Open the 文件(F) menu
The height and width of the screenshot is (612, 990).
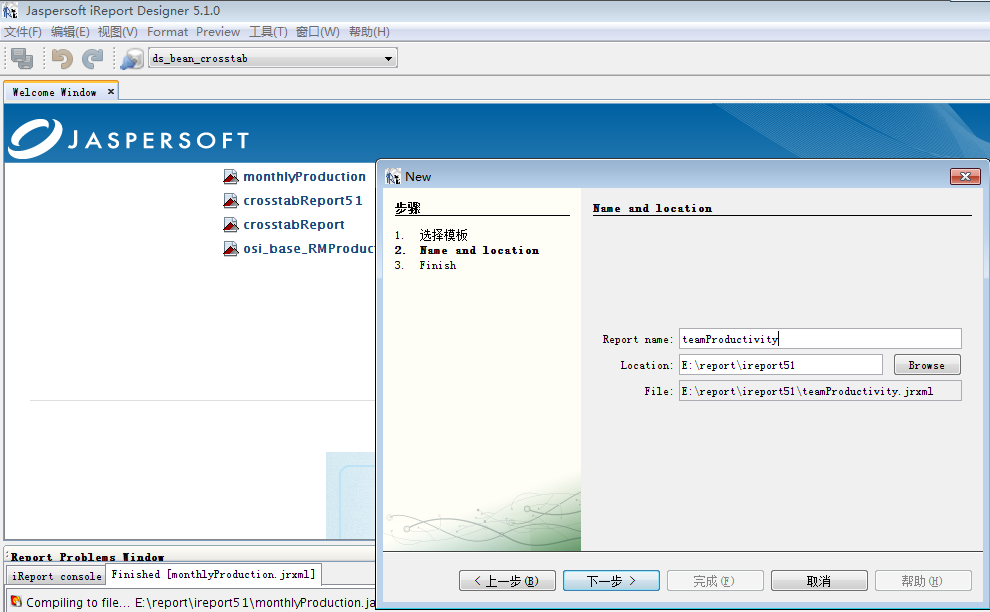[23, 32]
